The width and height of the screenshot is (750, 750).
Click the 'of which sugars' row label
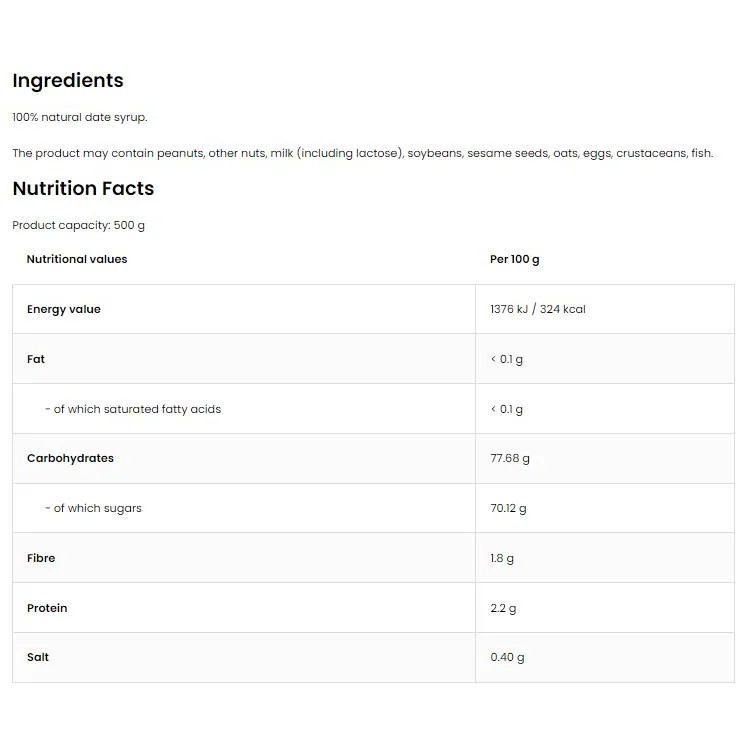coord(93,508)
